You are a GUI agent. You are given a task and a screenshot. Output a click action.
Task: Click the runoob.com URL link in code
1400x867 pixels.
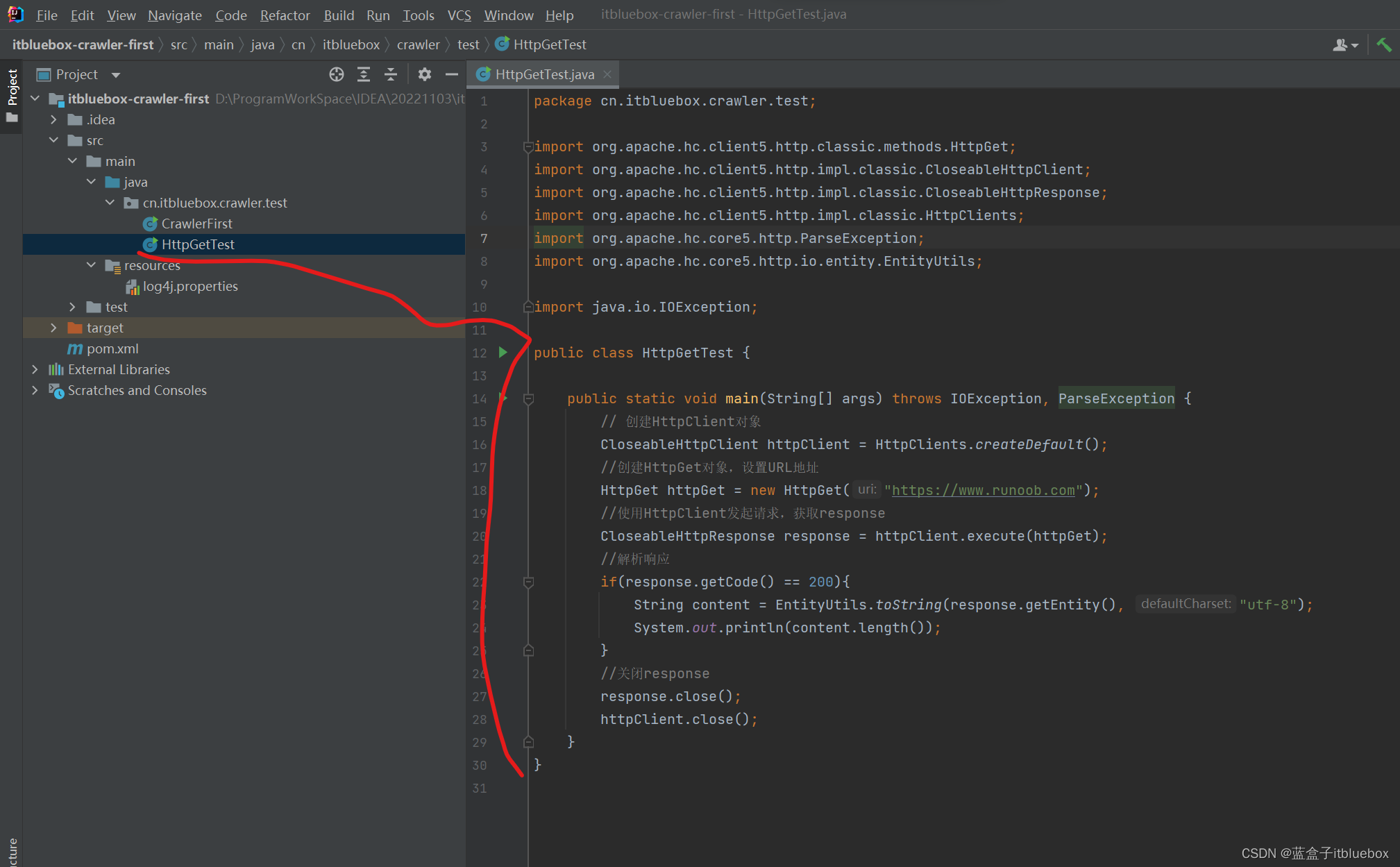coord(983,490)
